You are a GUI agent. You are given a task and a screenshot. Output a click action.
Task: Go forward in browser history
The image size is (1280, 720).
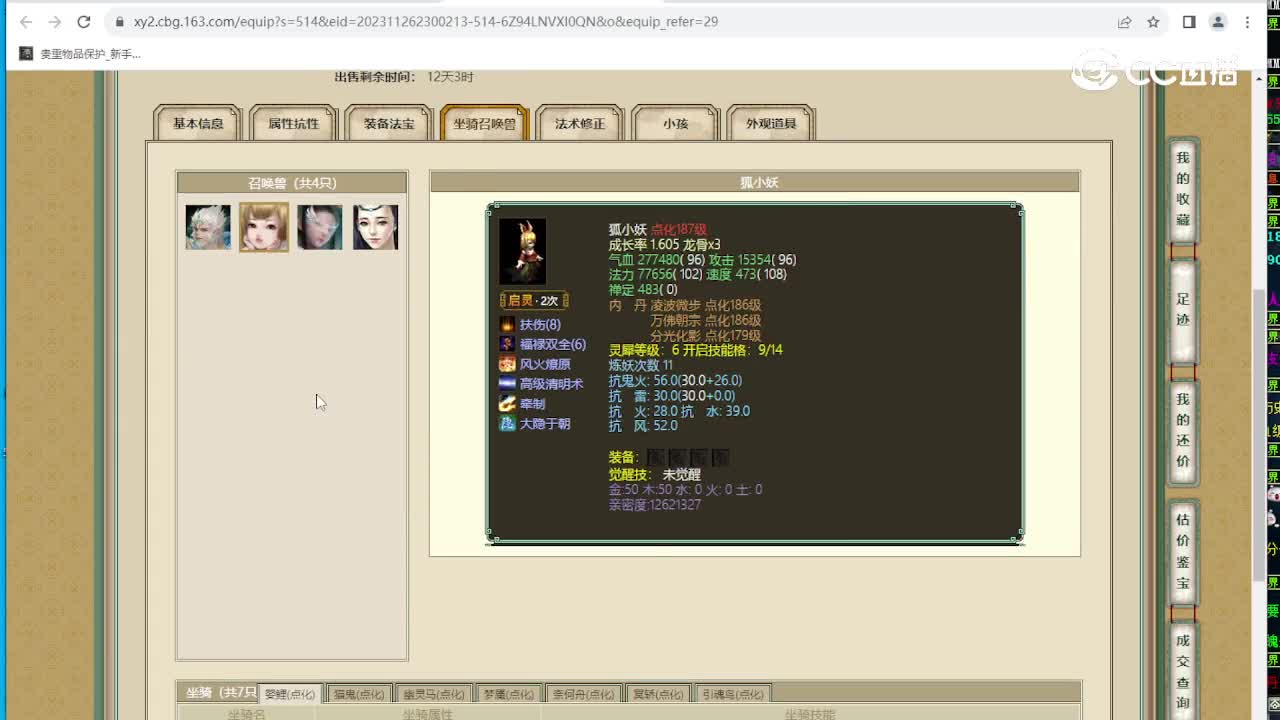pos(55,21)
